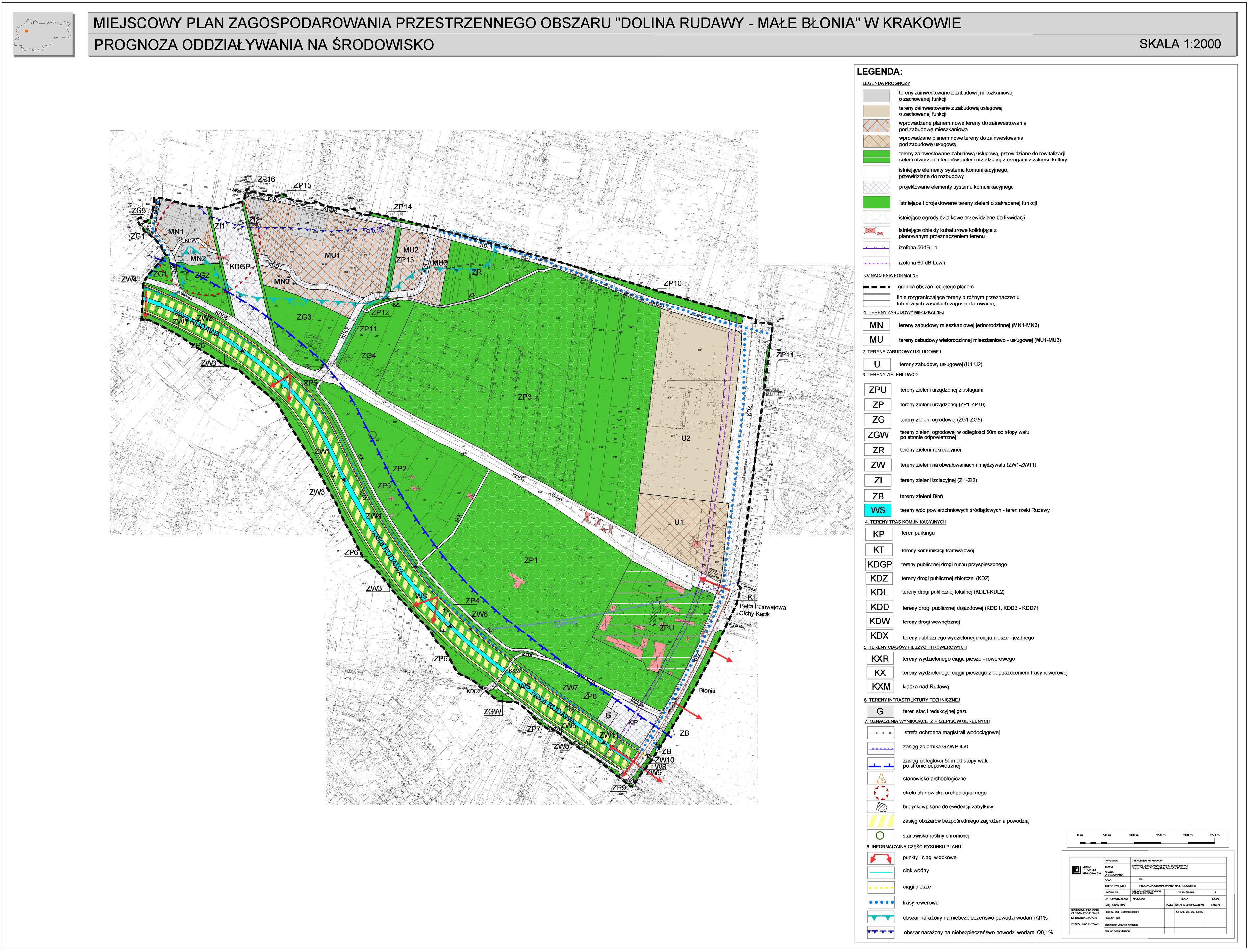1251x952 pixels.
Task: Click the U2 service area label
Action: (x=685, y=439)
